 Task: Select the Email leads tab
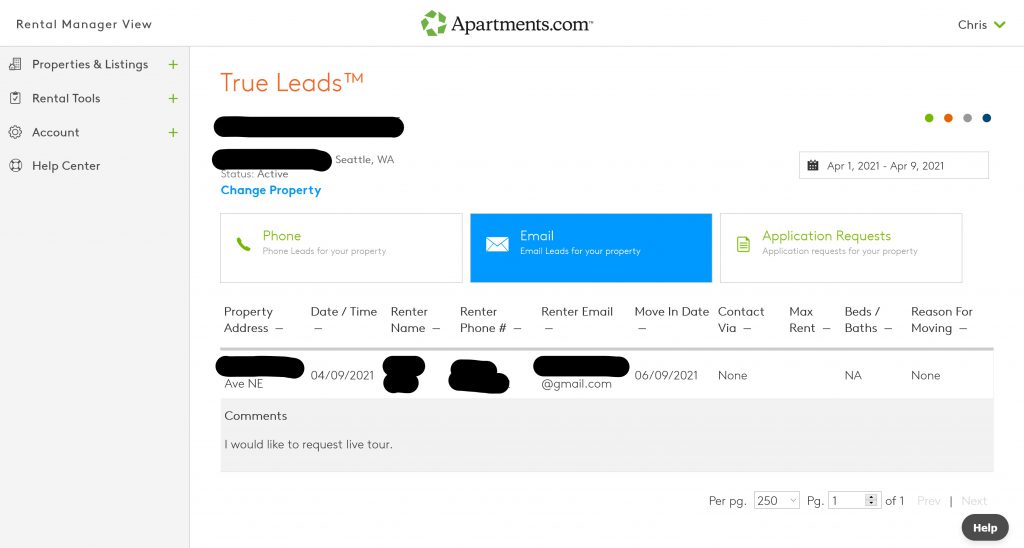(591, 248)
